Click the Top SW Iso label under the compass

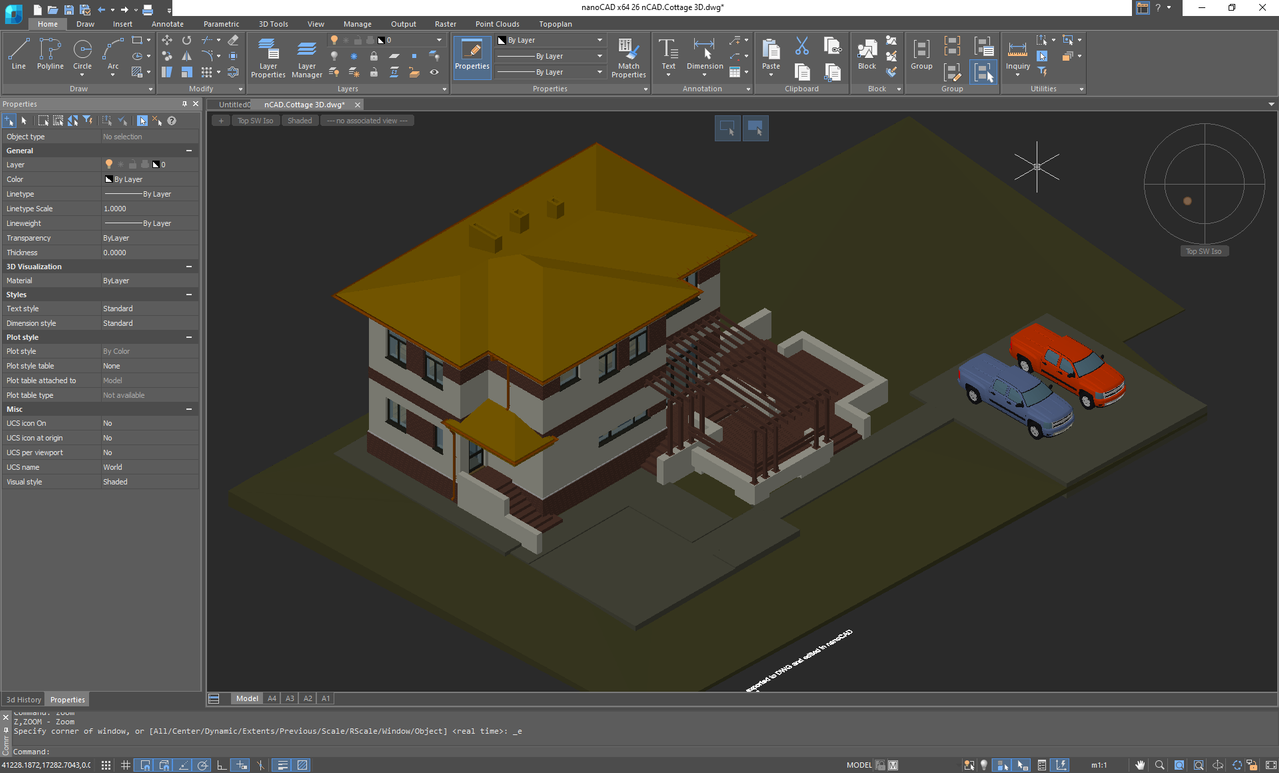tap(1203, 251)
